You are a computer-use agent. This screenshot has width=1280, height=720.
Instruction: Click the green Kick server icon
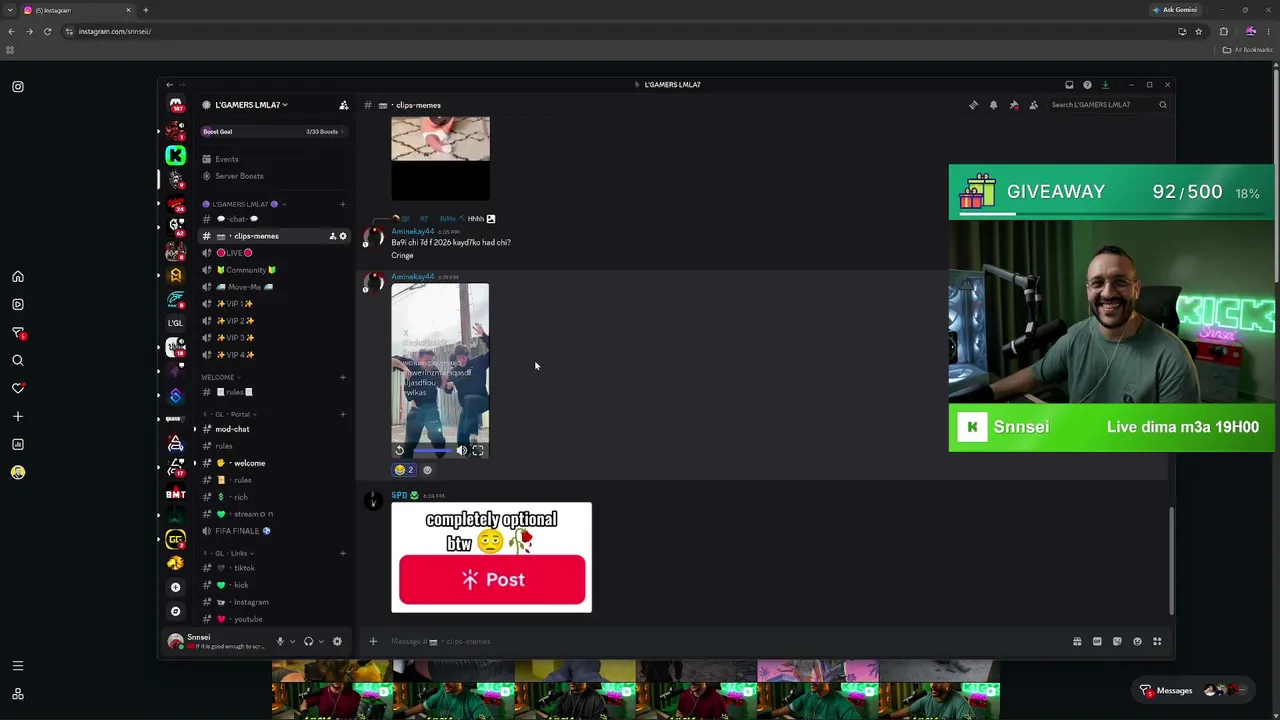pos(175,155)
